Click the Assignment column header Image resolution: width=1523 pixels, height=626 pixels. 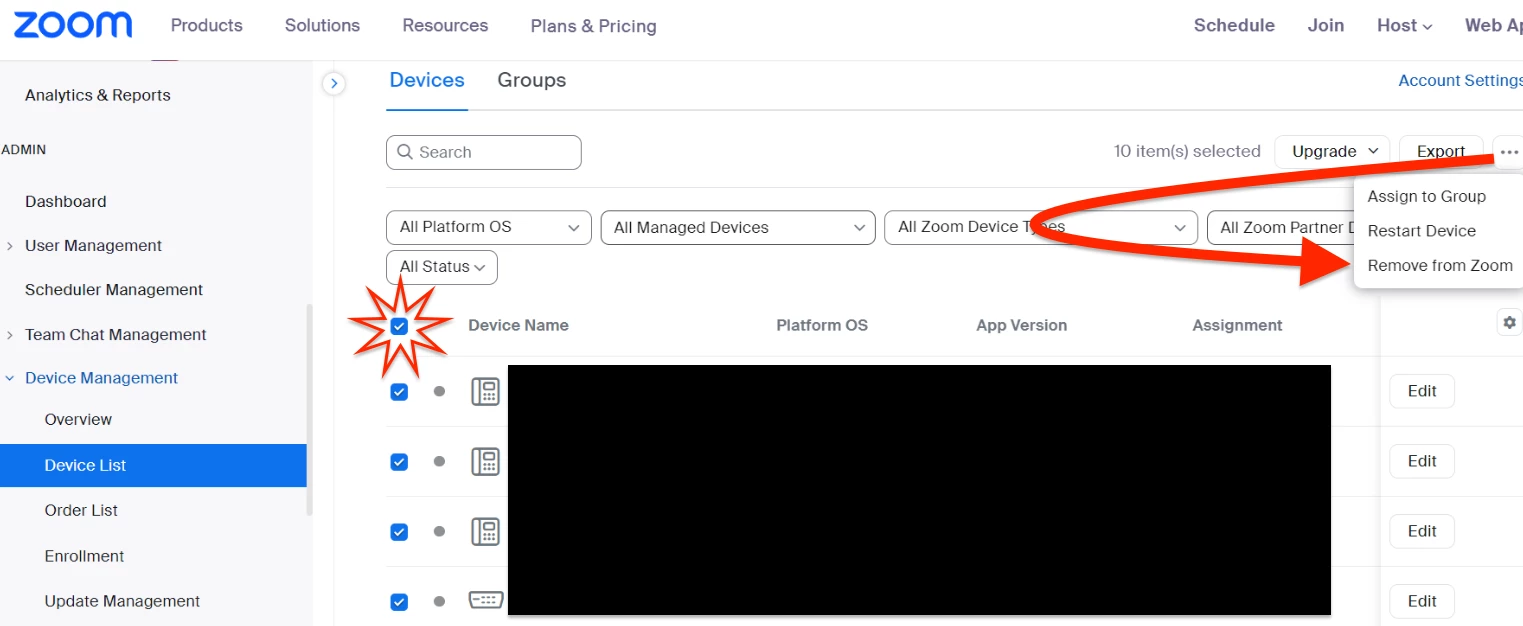tap(1237, 326)
